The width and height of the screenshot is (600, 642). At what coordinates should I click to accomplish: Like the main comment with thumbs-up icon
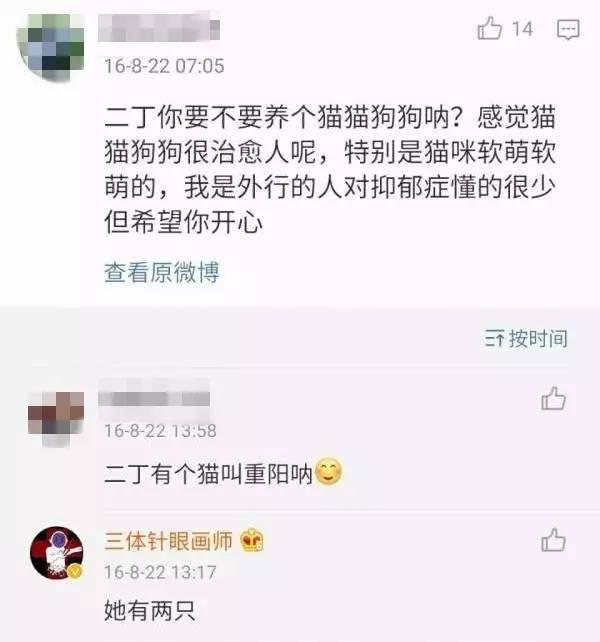coord(489,29)
